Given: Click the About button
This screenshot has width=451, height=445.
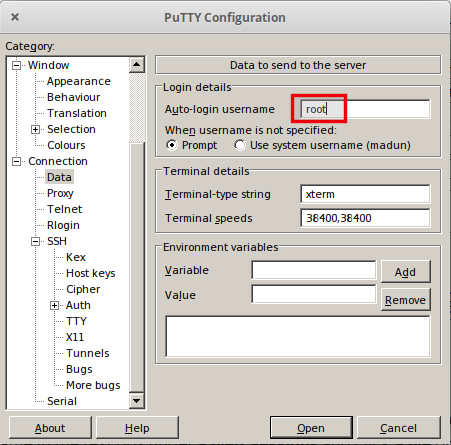Looking at the screenshot, I should click(x=50, y=427).
